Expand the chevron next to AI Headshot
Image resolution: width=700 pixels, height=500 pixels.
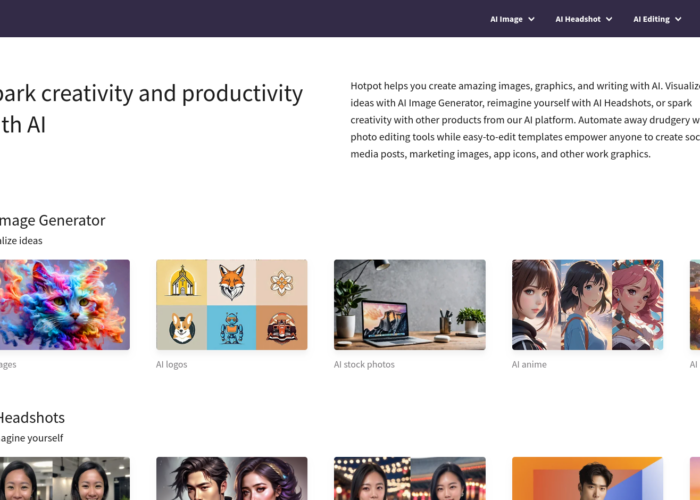click(x=609, y=19)
